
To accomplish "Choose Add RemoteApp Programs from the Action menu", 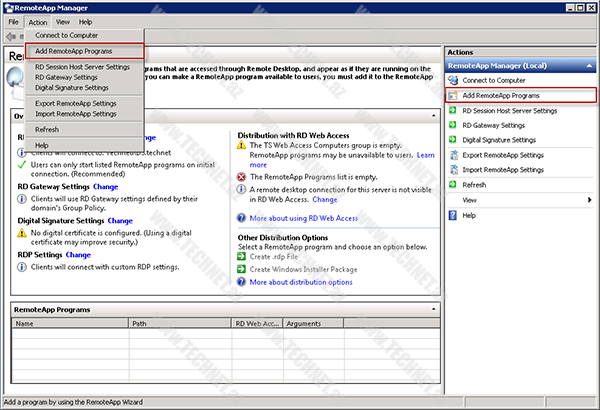I will 73,50.
